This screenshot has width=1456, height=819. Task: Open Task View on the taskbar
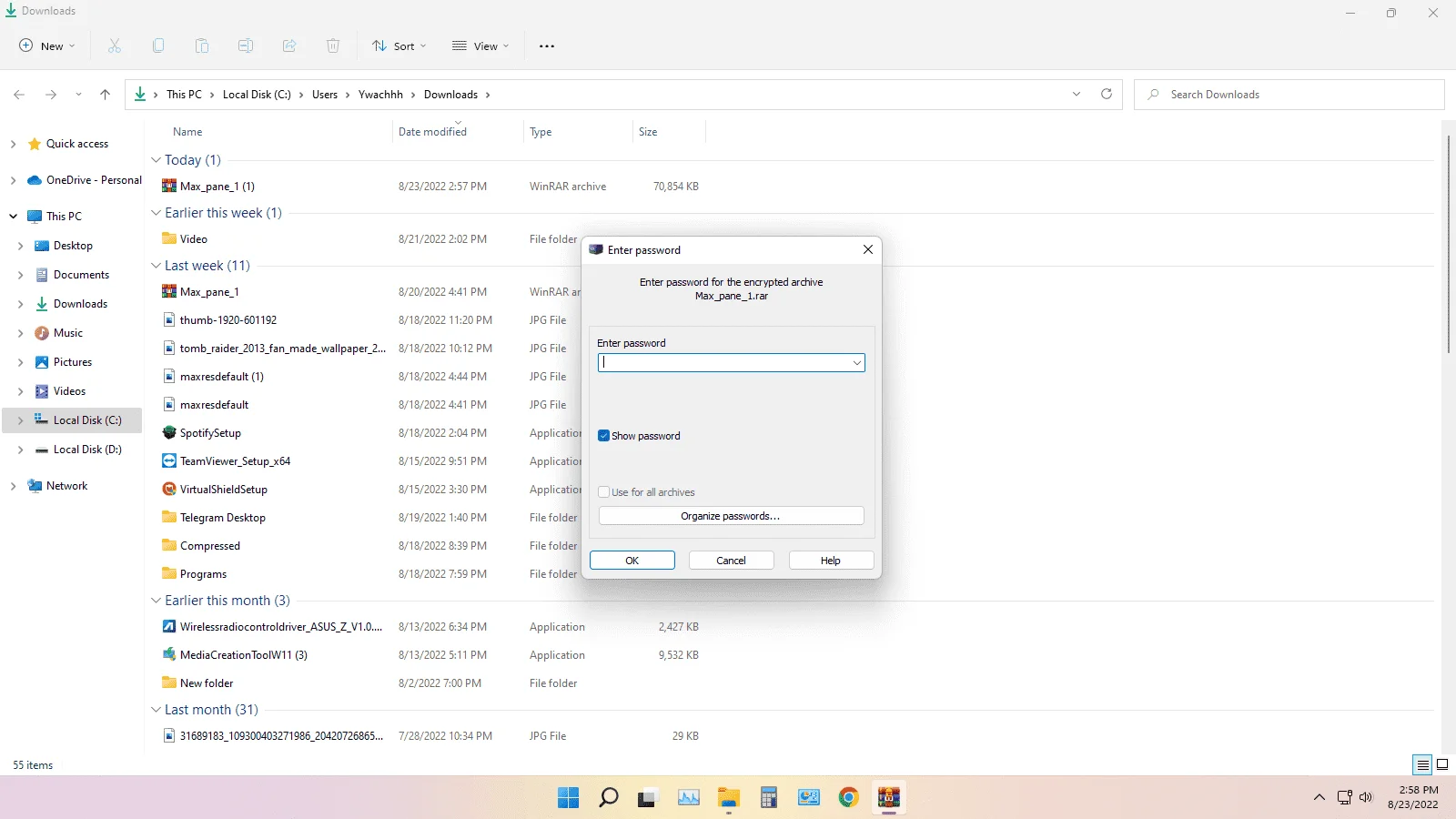click(647, 798)
